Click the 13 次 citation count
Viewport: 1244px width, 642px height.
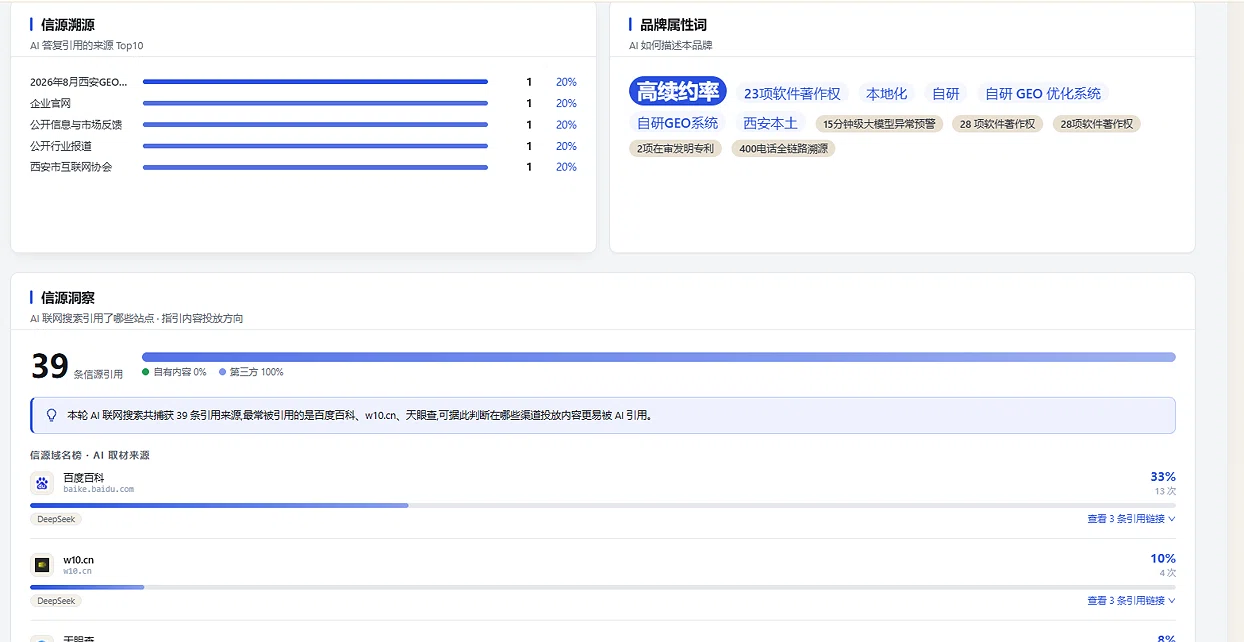coord(1165,491)
